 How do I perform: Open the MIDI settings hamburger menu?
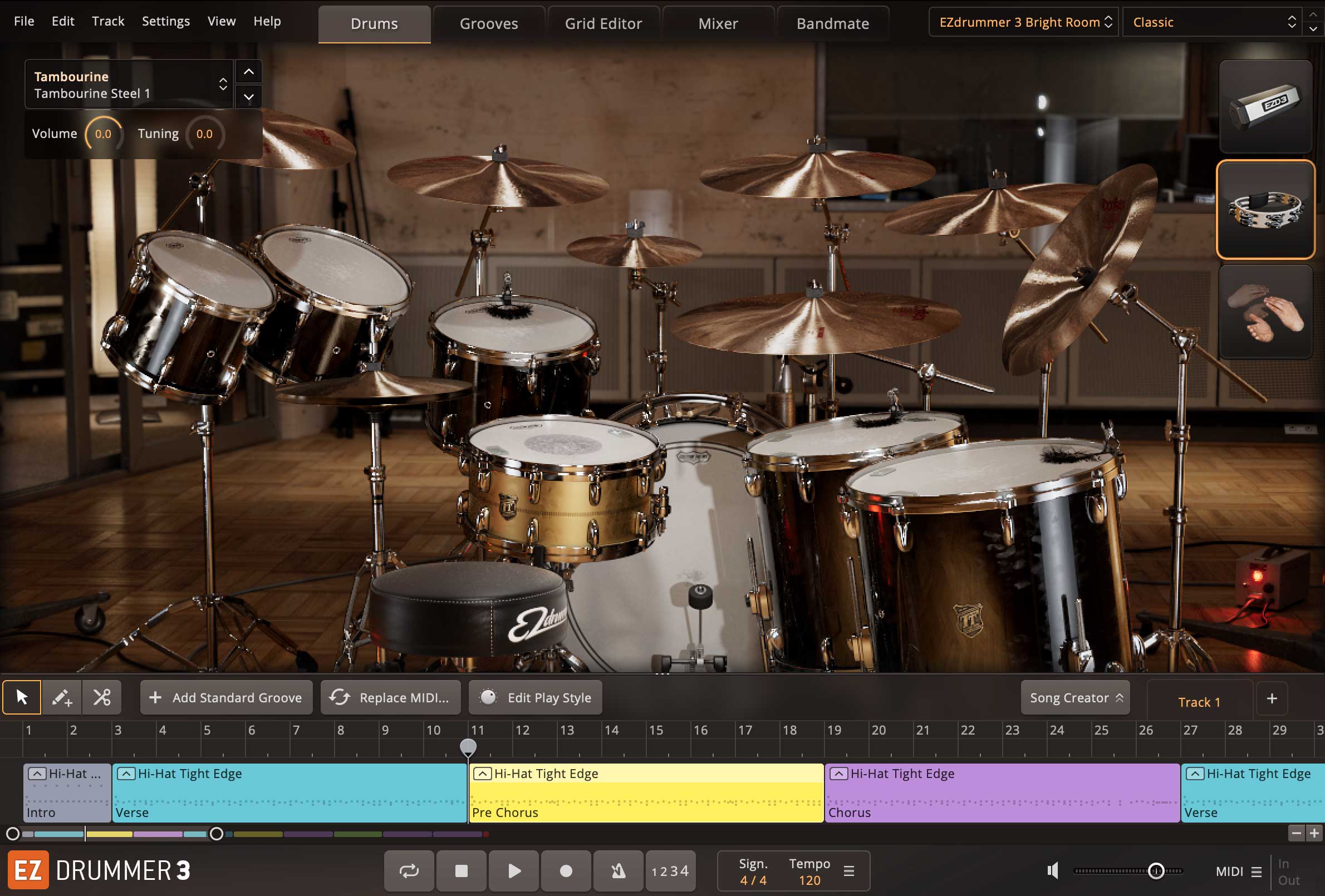[x=1256, y=872]
